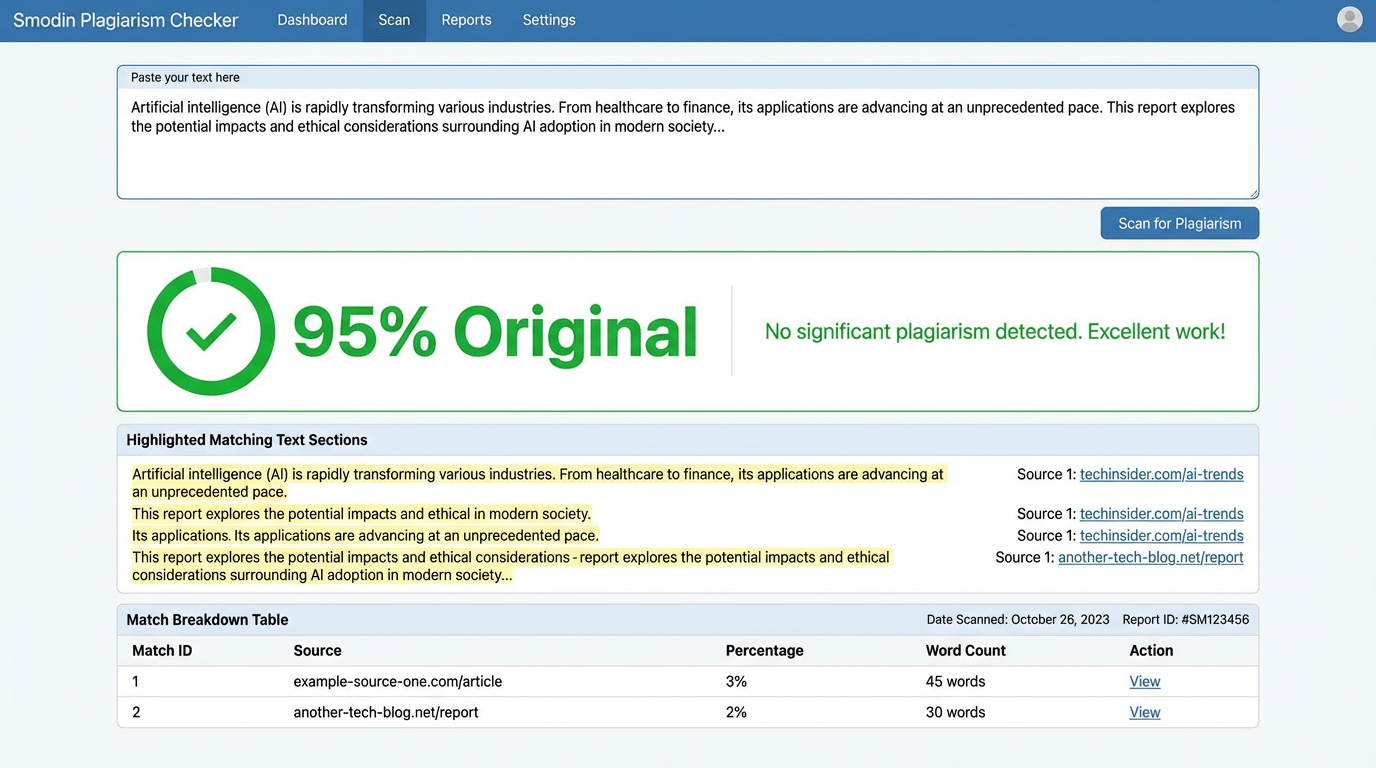Click the green checkmark circle icon

click(x=211, y=331)
